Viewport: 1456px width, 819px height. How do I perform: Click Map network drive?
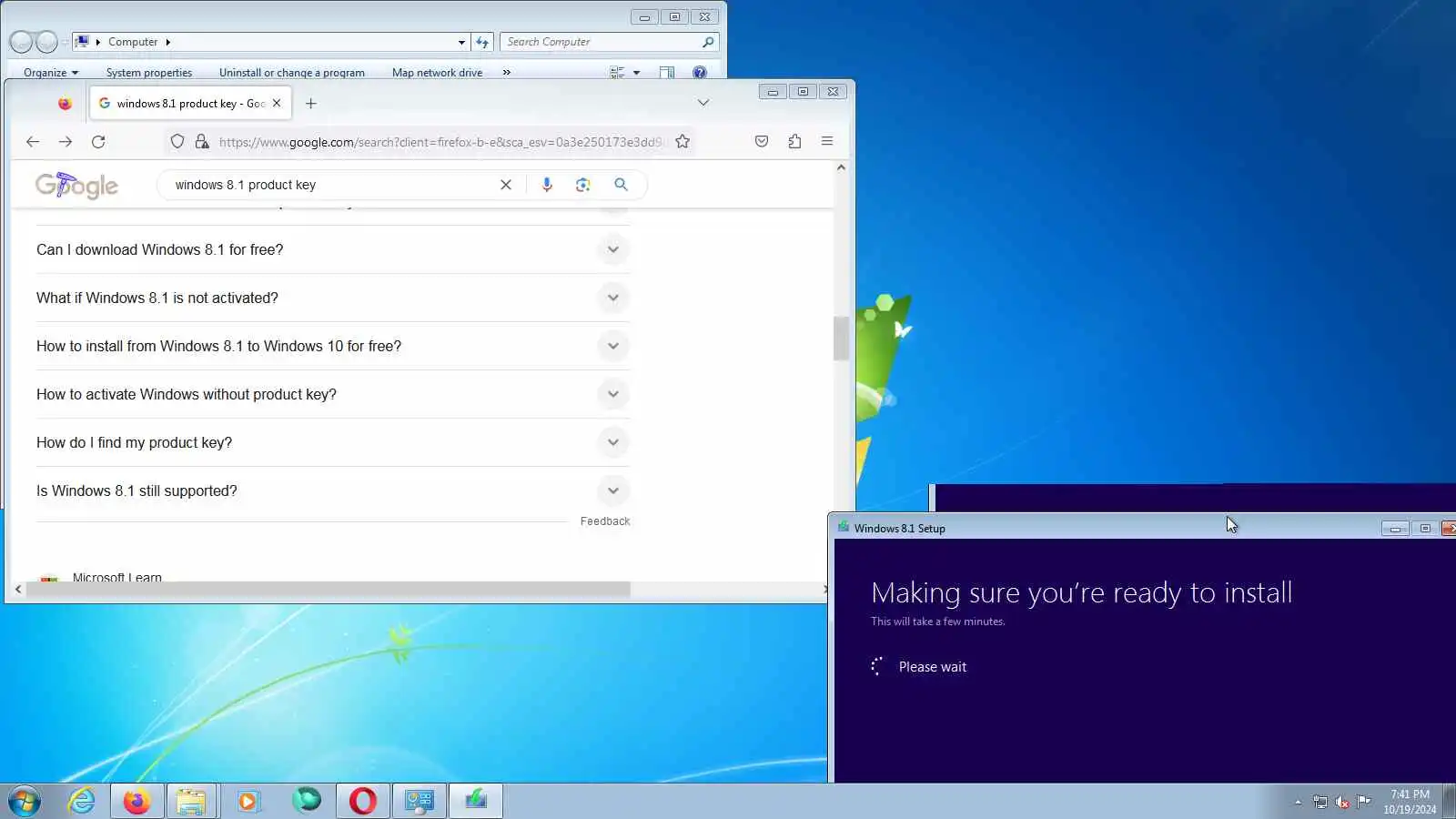coord(437,73)
